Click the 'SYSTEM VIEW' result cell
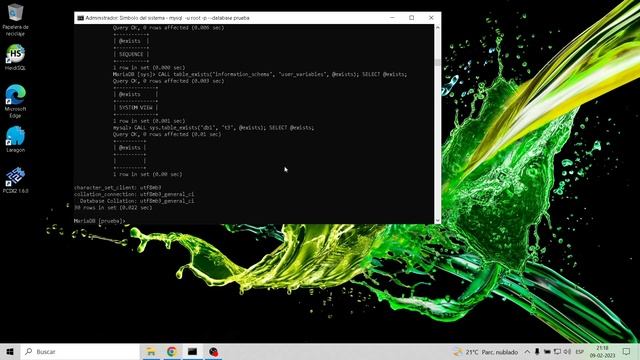Image resolution: width=640 pixels, height=360 pixels. pyautogui.click(x=136, y=108)
